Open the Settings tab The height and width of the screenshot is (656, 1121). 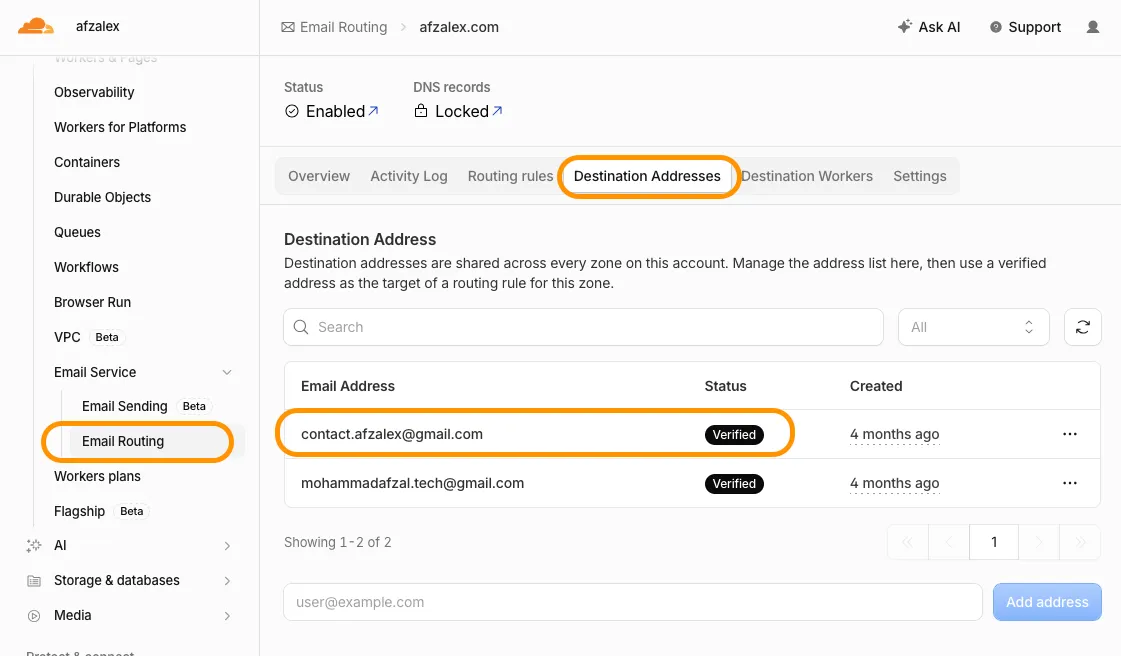tap(919, 176)
